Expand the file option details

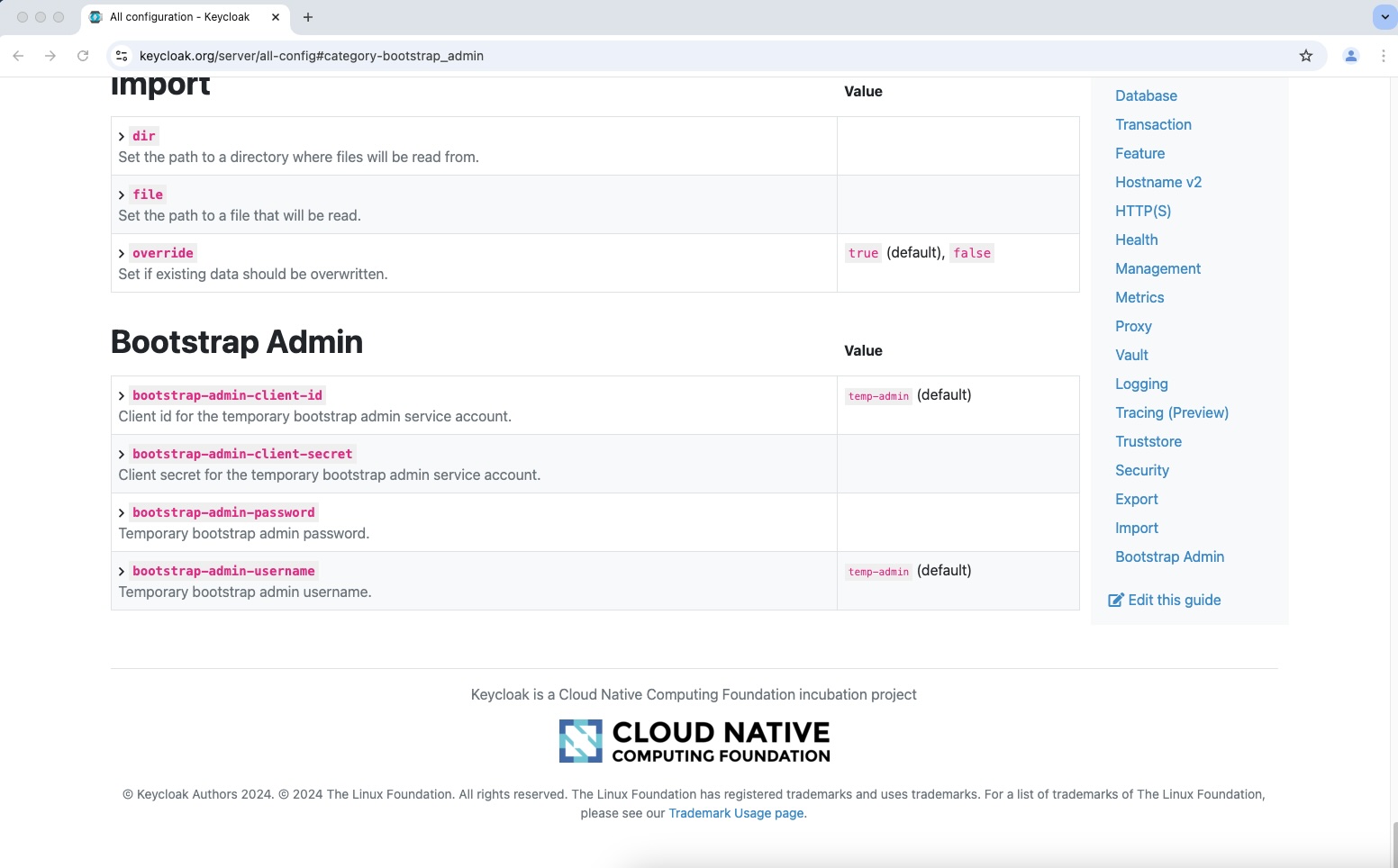click(x=122, y=195)
